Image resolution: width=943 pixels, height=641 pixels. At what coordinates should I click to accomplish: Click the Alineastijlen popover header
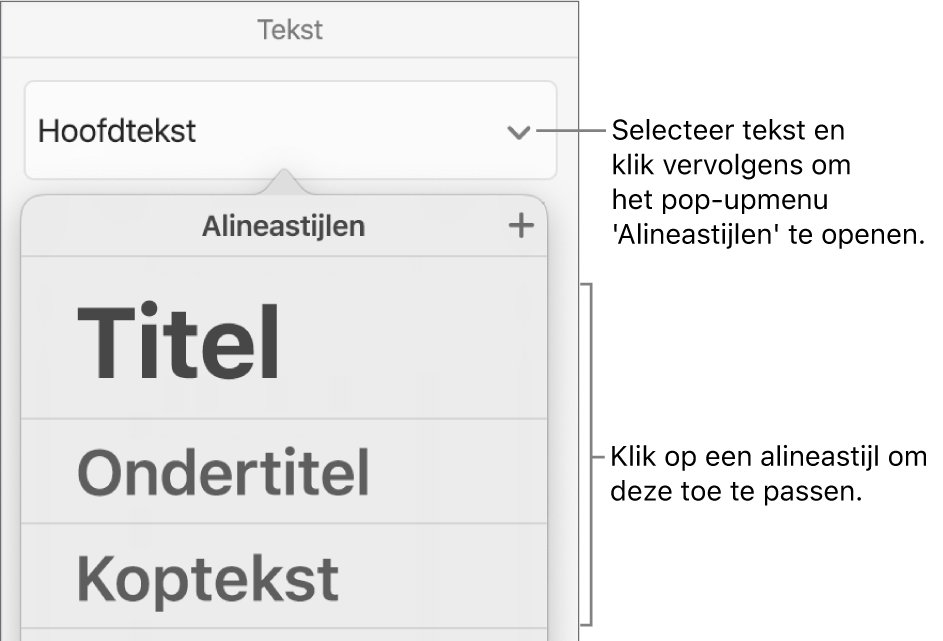click(x=284, y=227)
